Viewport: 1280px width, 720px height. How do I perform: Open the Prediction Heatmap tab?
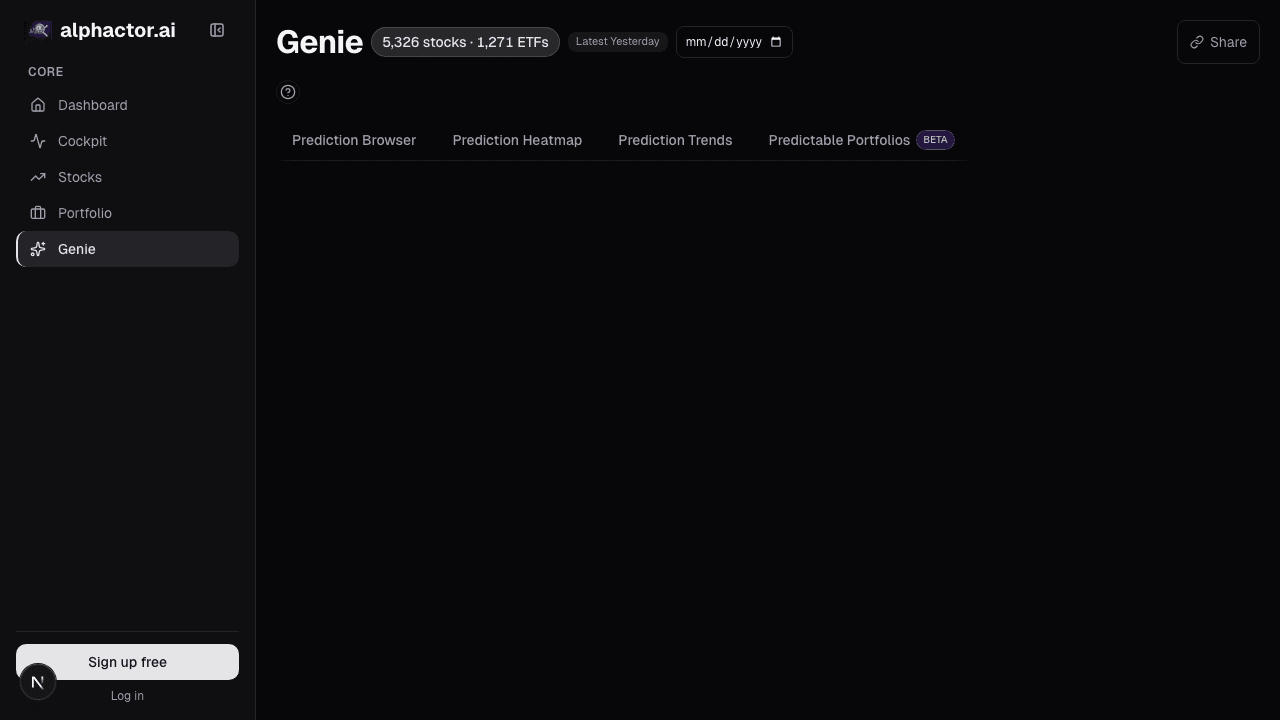517,140
